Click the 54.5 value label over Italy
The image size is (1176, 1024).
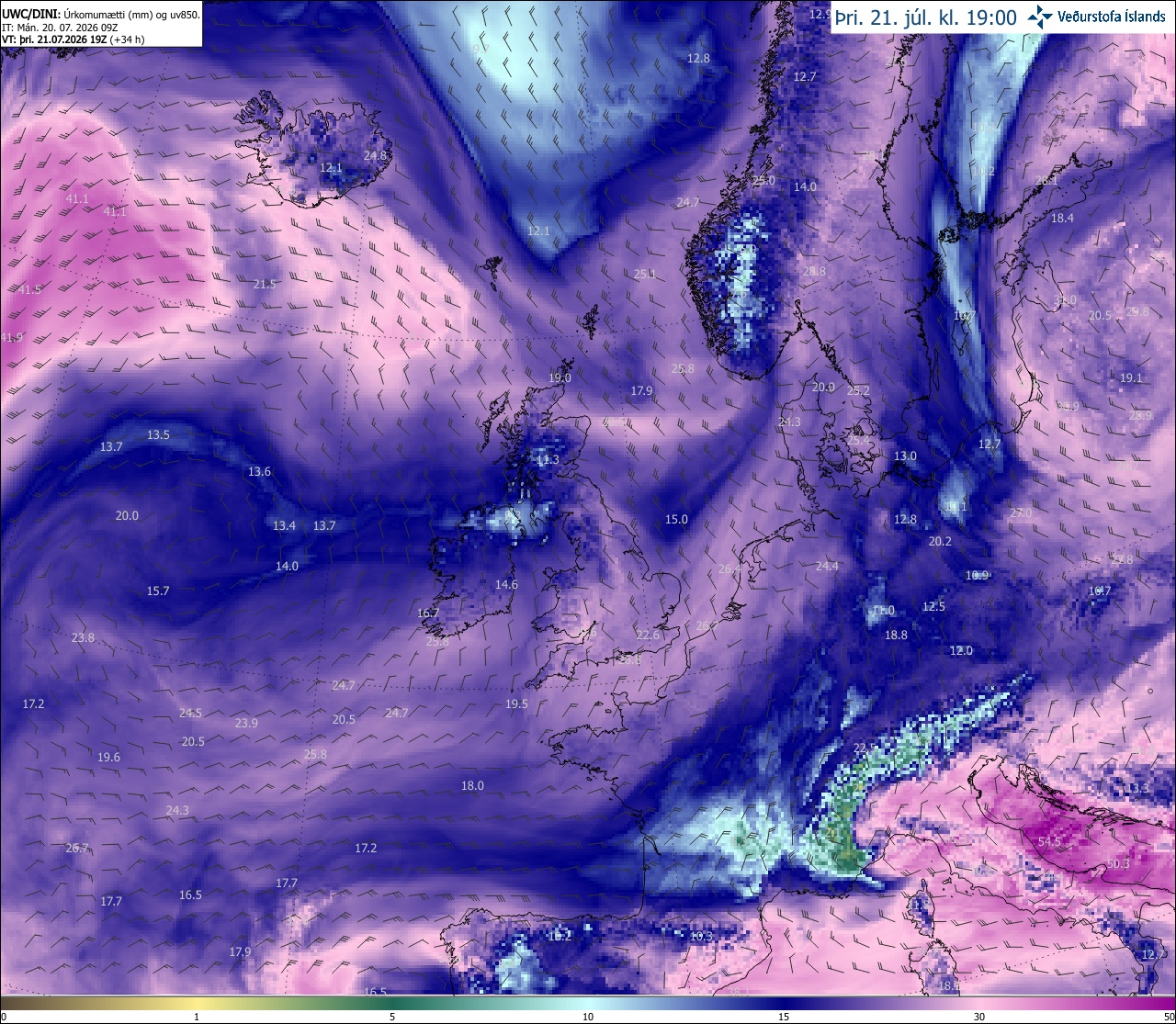(x=1049, y=841)
